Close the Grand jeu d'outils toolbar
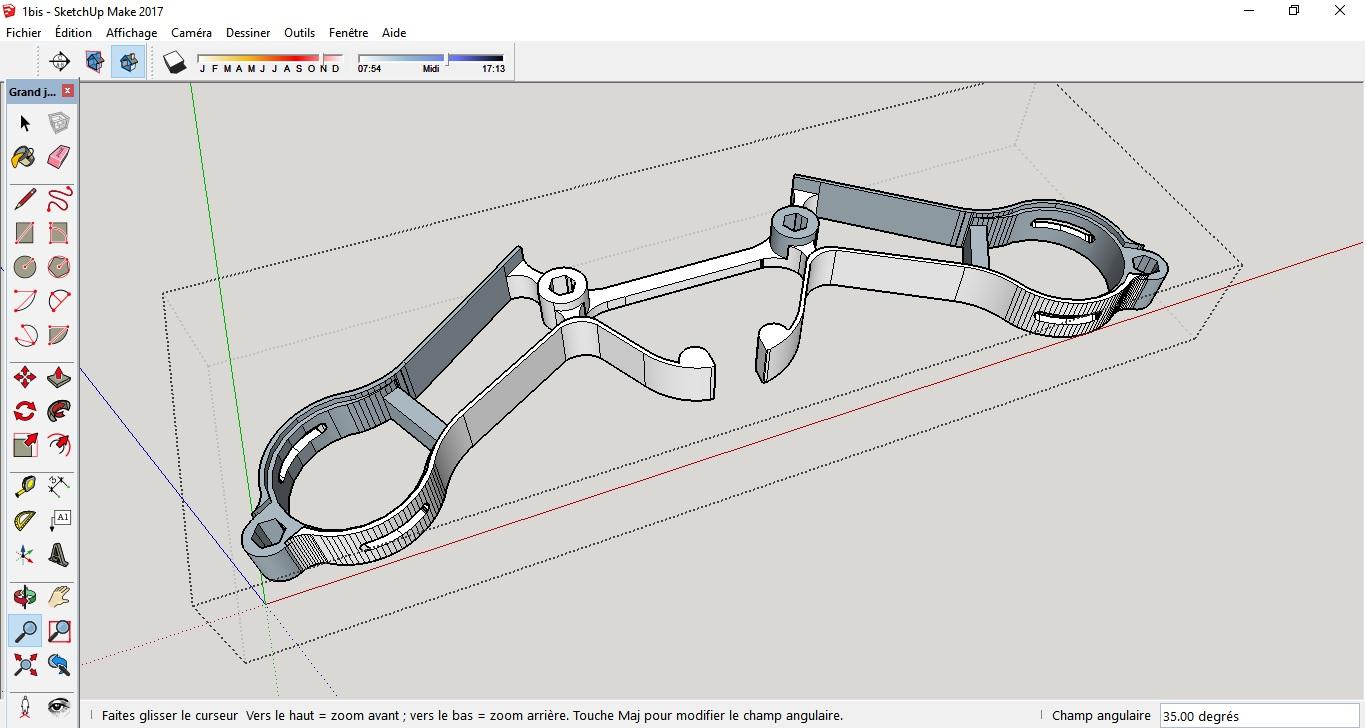The height and width of the screenshot is (728, 1366). 68,91
